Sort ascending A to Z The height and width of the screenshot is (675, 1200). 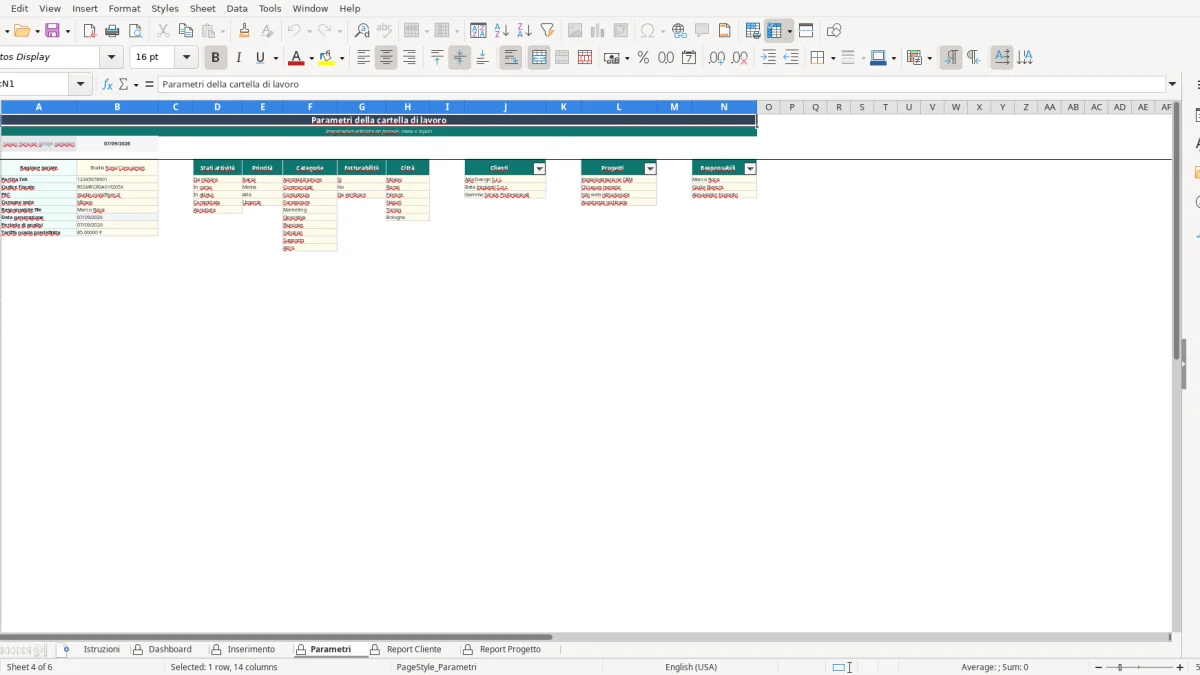click(x=502, y=31)
